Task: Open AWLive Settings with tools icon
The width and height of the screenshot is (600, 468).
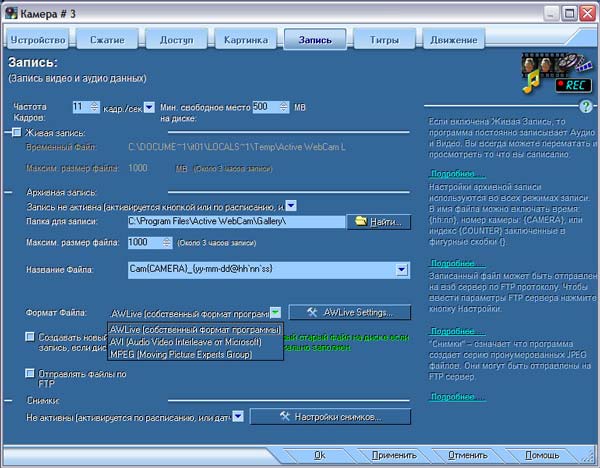Action: point(349,312)
